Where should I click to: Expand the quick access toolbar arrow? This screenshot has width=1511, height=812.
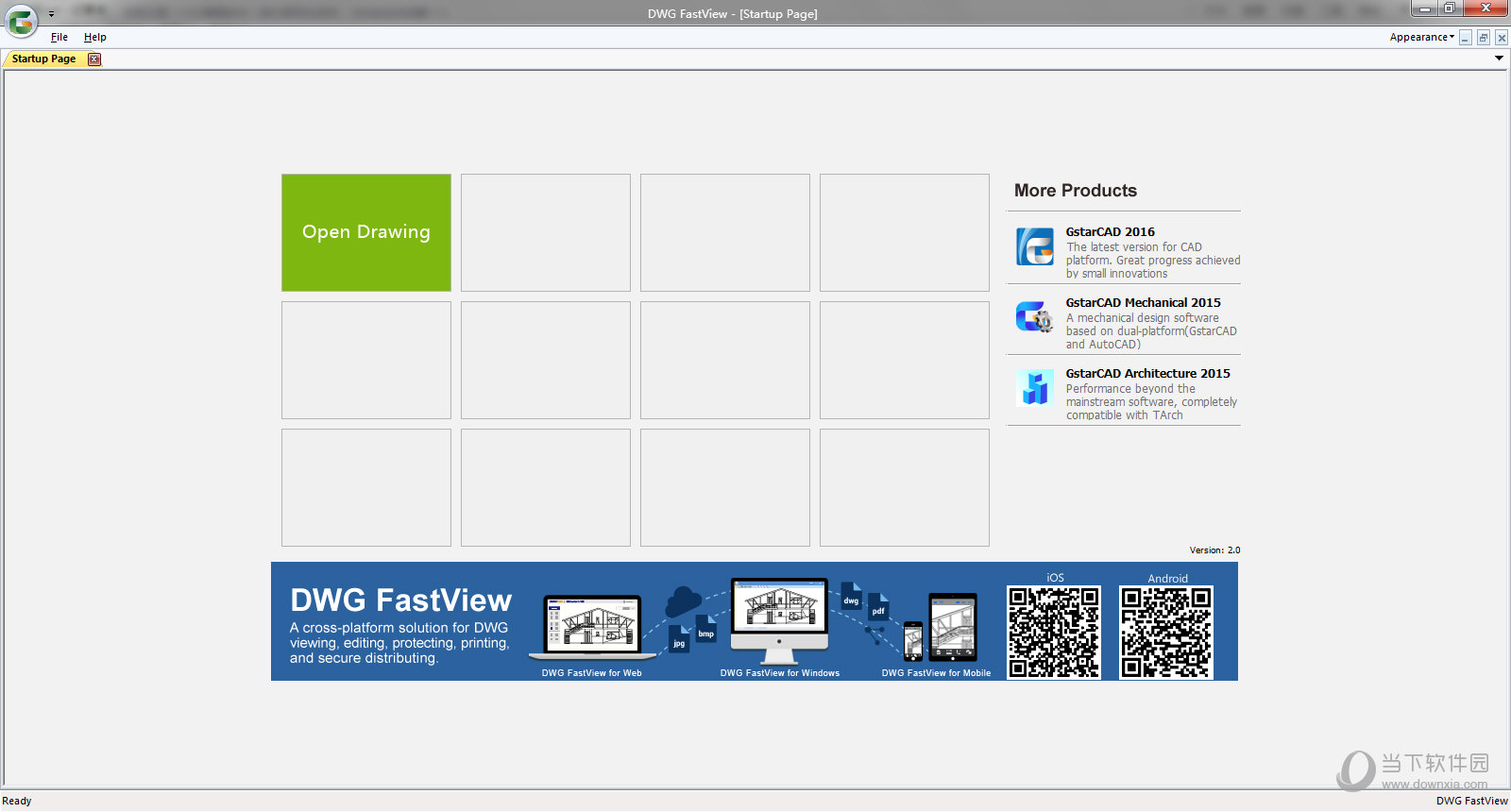pos(51,14)
